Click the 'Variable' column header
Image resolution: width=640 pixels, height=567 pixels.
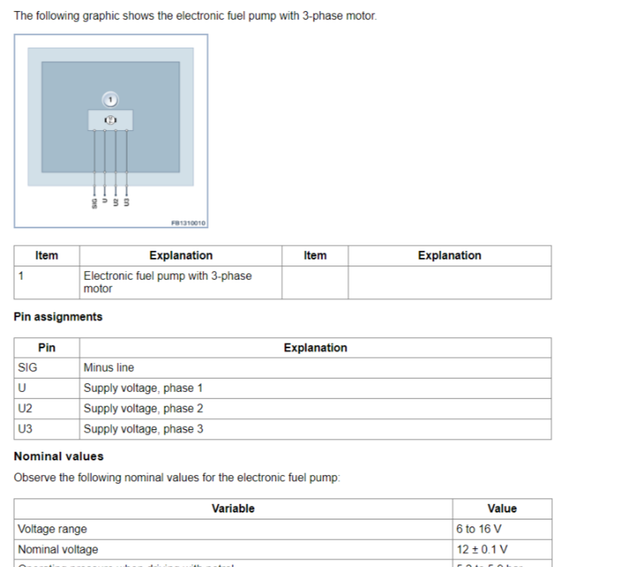233,509
